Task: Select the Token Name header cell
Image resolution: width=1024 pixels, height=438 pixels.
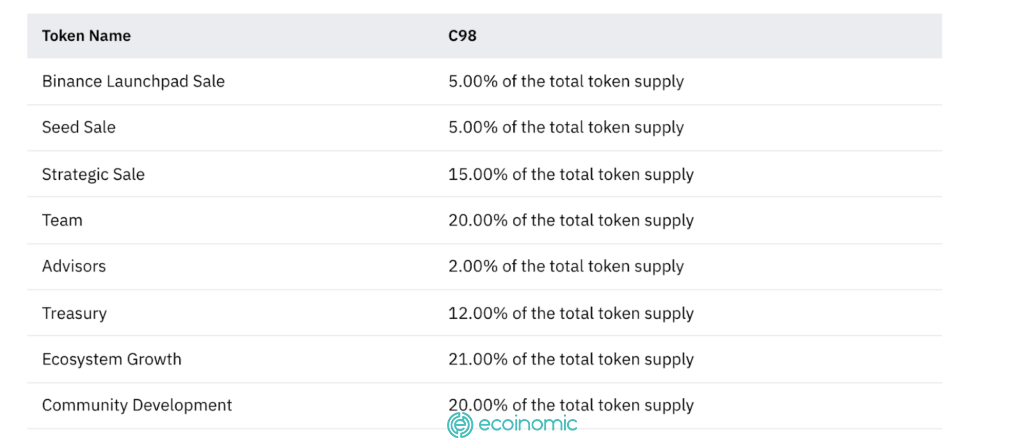Action: 86,36
